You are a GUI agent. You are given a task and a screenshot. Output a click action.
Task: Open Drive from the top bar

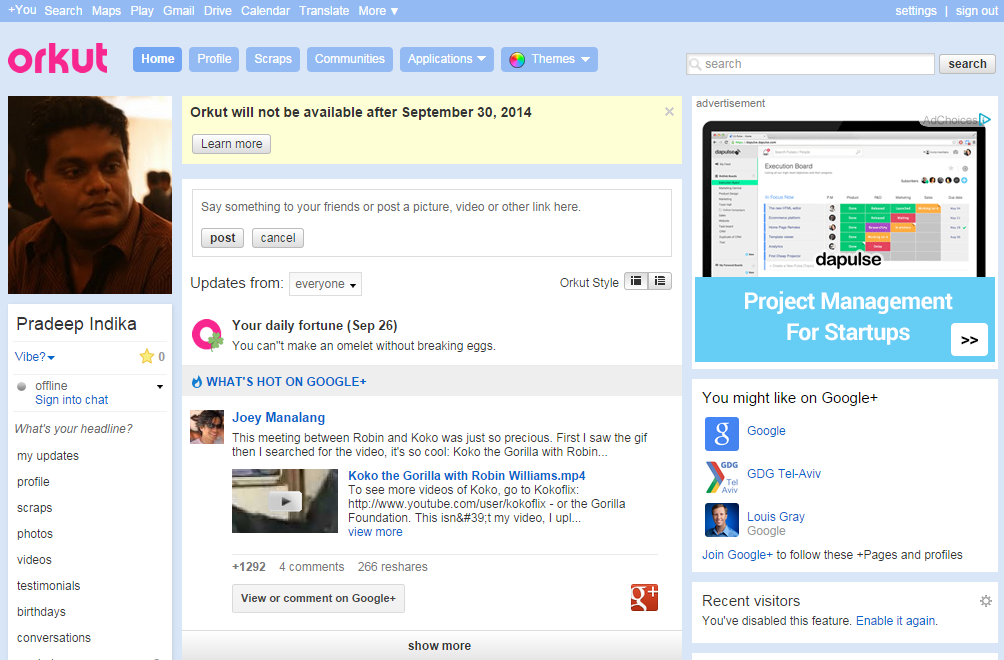(x=218, y=11)
